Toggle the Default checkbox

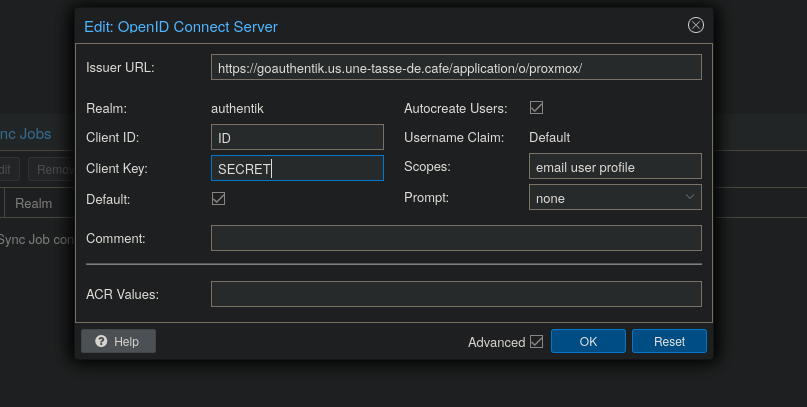coord(218,199)
